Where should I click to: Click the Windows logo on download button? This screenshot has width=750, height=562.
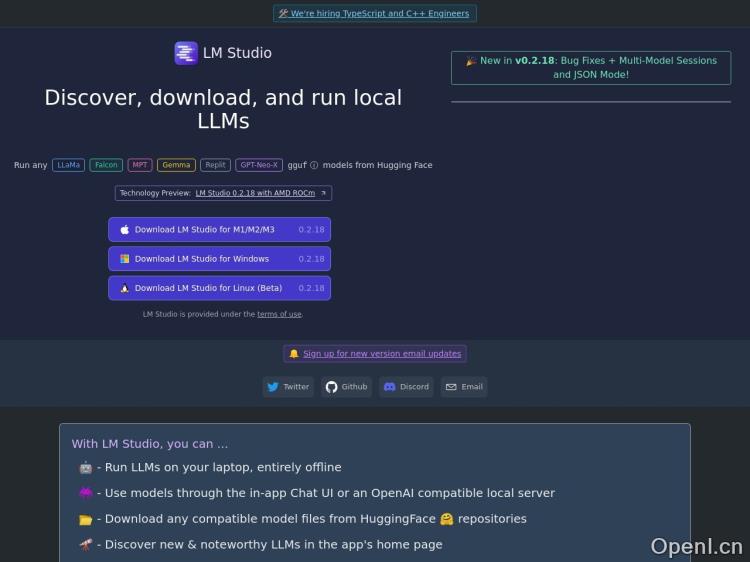pos(125,259)
